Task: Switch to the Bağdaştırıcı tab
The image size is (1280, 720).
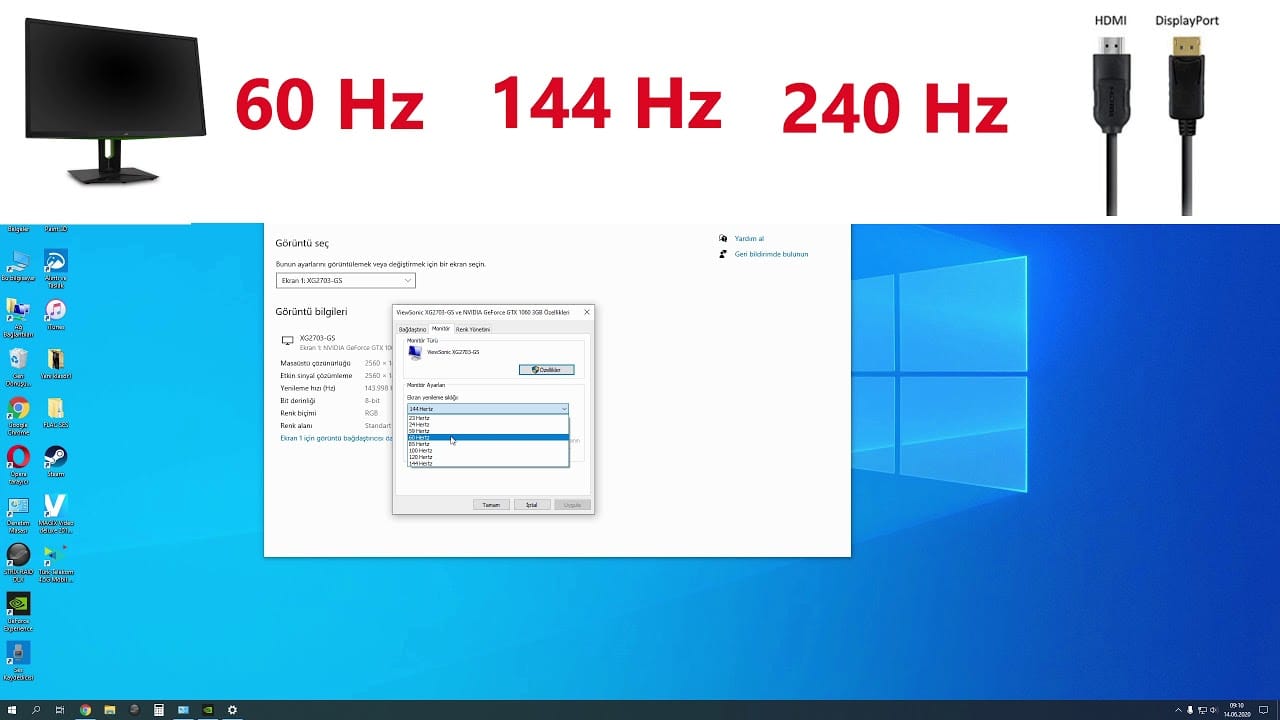Action: pyautogui.click(x=412, y=329)
